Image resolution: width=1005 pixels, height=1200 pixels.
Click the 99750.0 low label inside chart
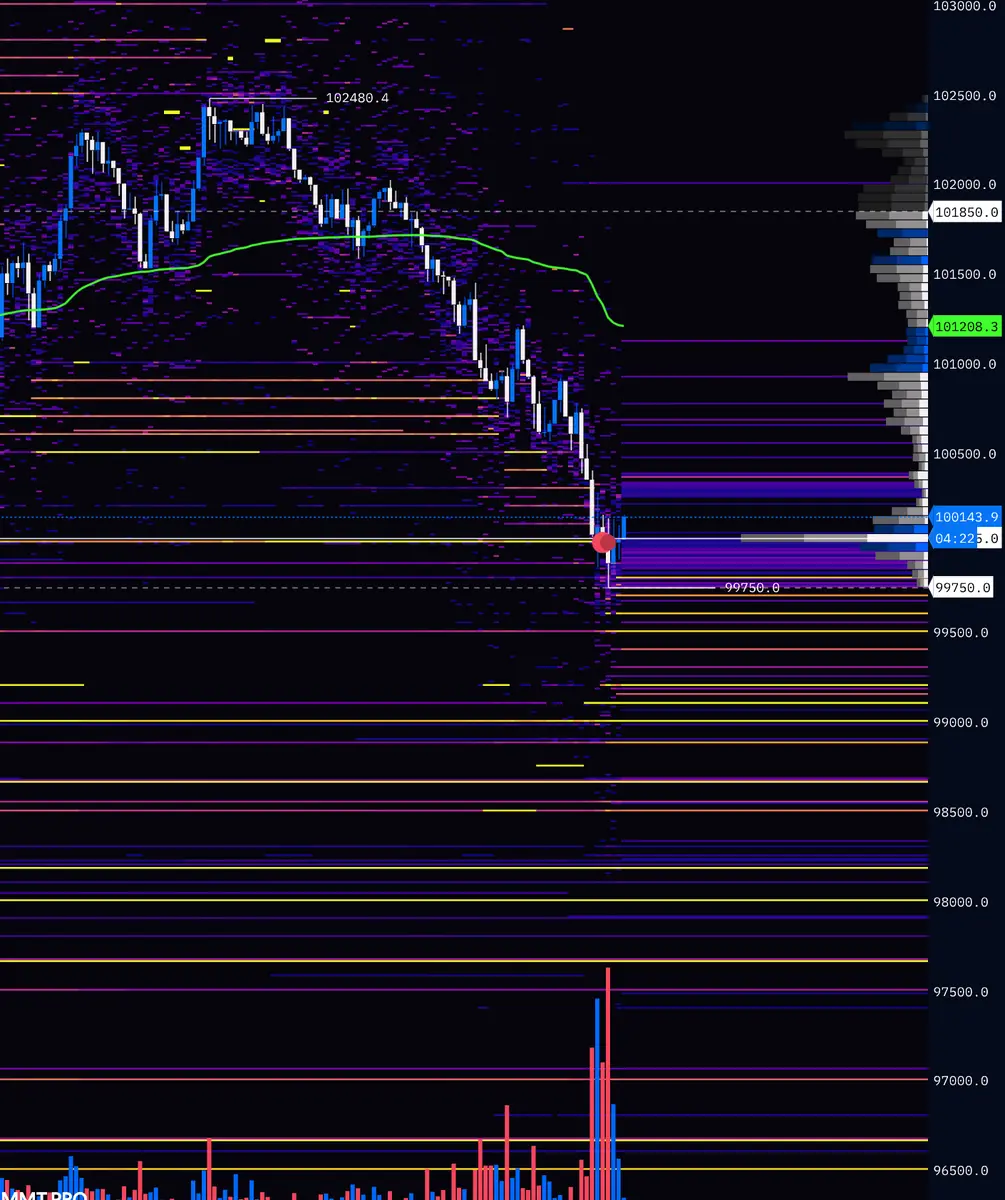[752, 588]
